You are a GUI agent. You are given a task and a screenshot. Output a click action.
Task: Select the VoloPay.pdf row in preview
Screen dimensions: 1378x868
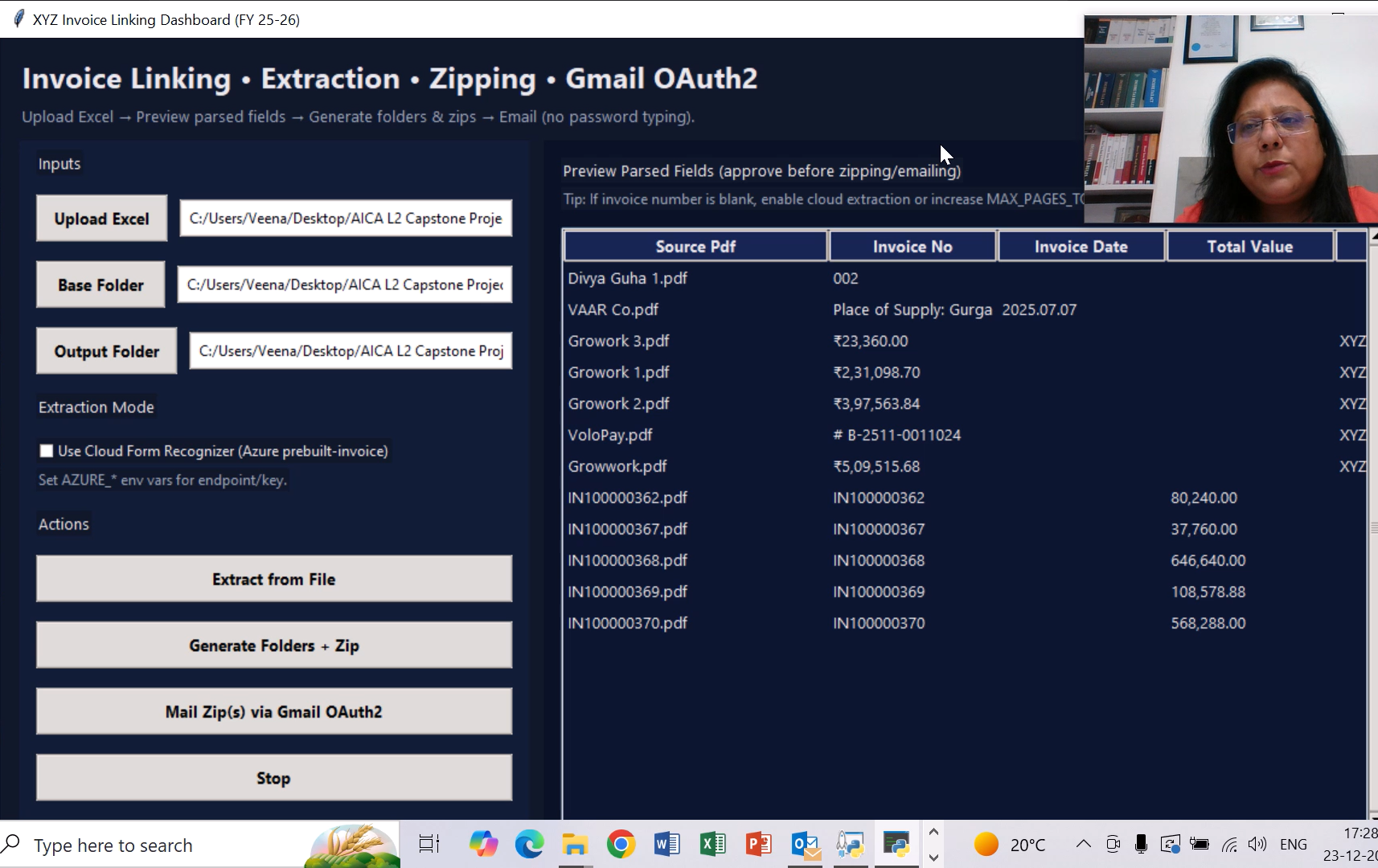pyautogui.click(x=610, y=435)
